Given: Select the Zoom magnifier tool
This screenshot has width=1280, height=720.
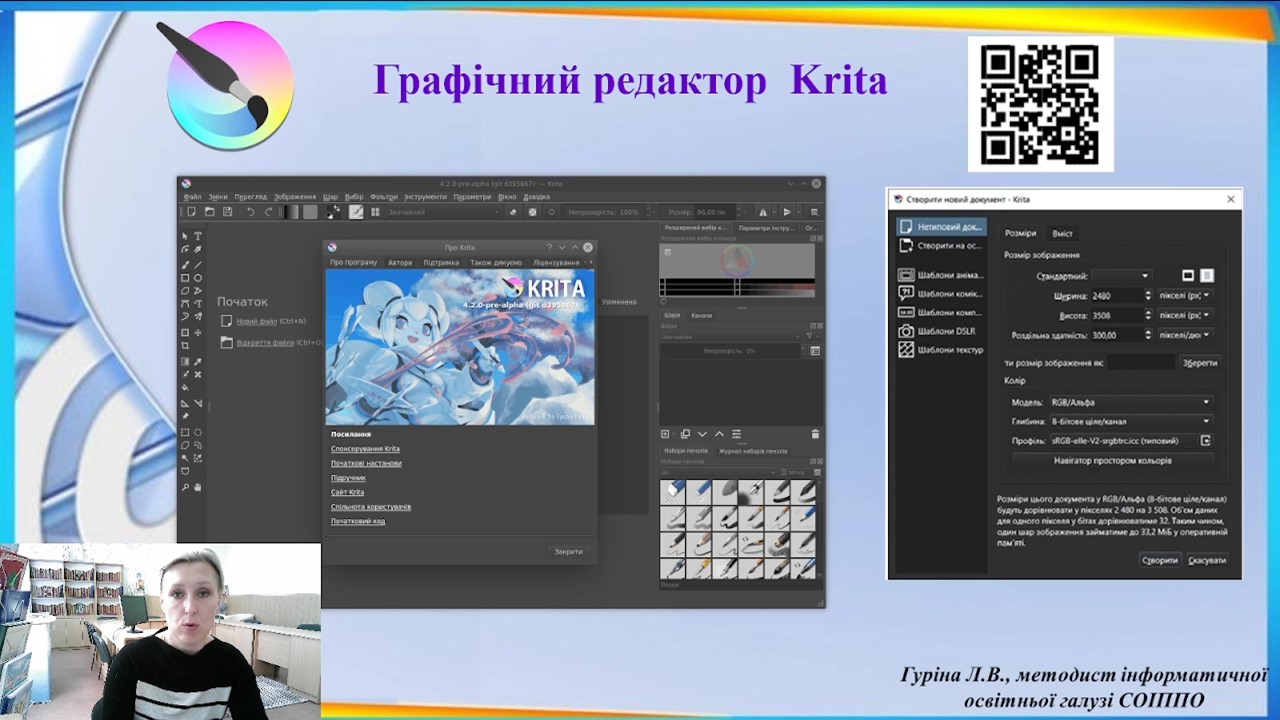Looking at the screenshot, I should coord(185,487).
